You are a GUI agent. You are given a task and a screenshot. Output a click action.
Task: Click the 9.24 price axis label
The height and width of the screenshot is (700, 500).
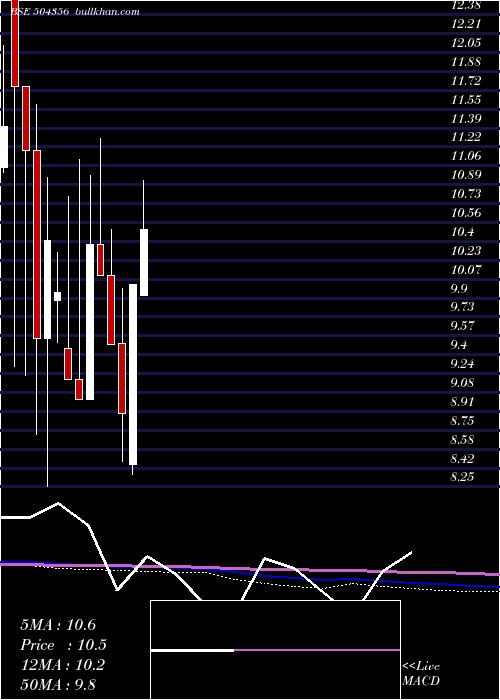pos(462,364)
